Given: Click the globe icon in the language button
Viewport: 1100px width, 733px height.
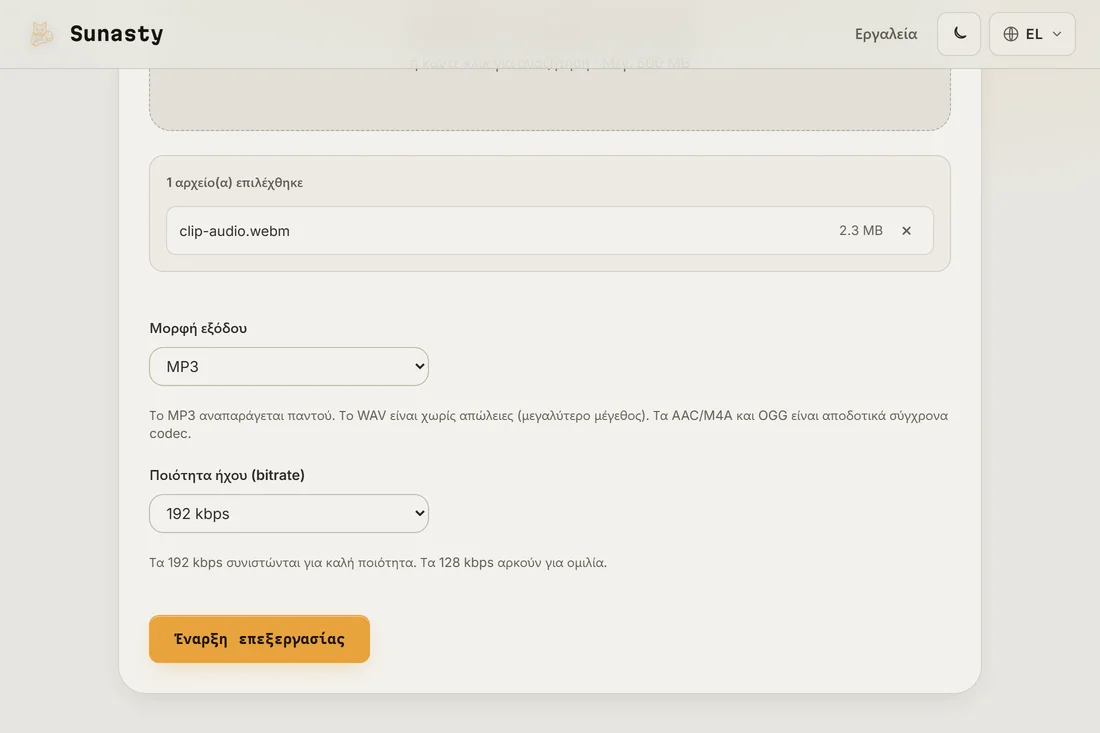Looking at the screenshot, I should click(1010, 34).
